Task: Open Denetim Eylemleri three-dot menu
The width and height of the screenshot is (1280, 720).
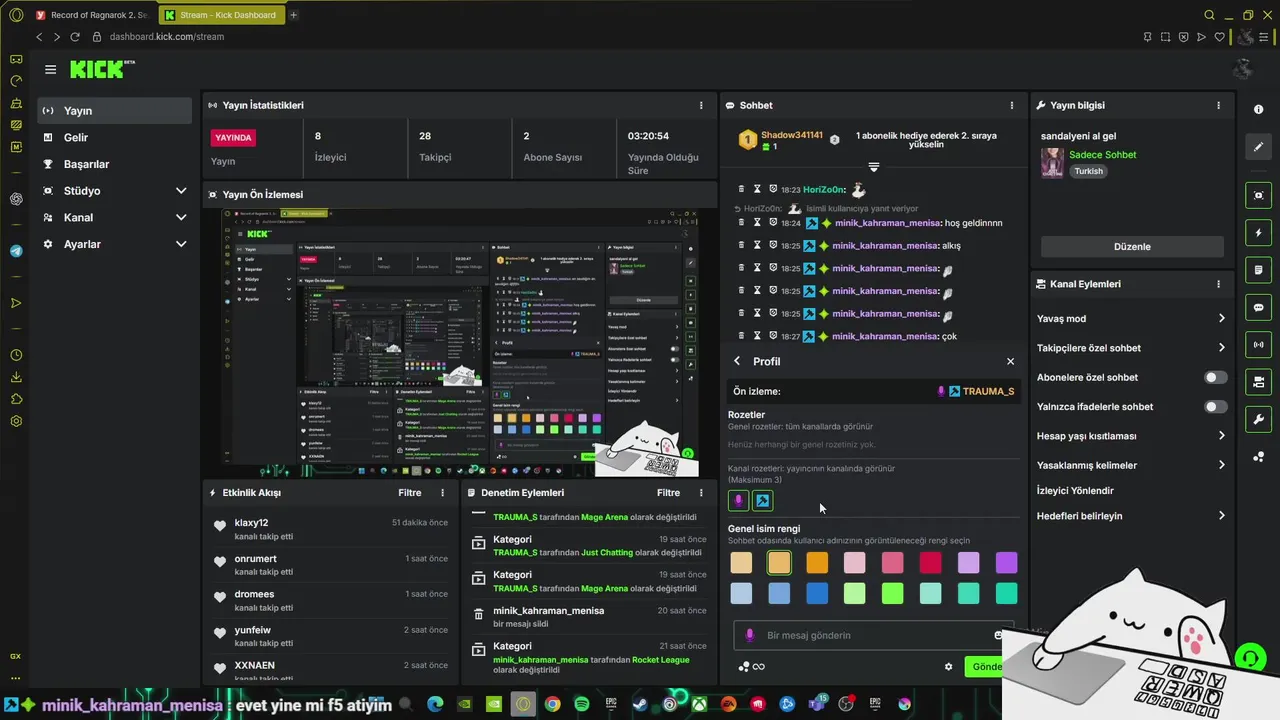Action: [x=701, y=492]
